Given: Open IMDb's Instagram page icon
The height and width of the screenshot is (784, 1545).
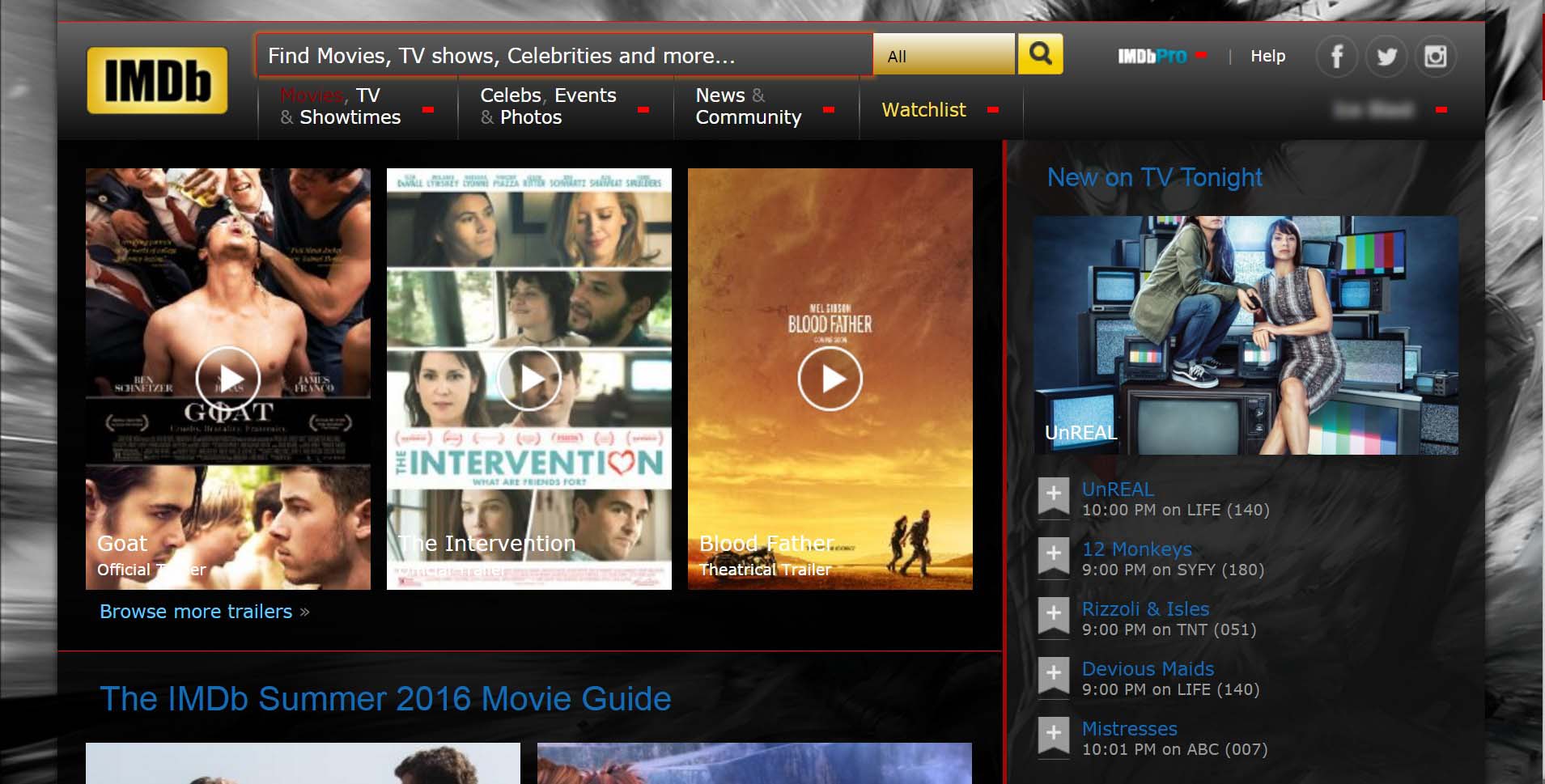Looking at the screenshot, I should [1436, 57].
